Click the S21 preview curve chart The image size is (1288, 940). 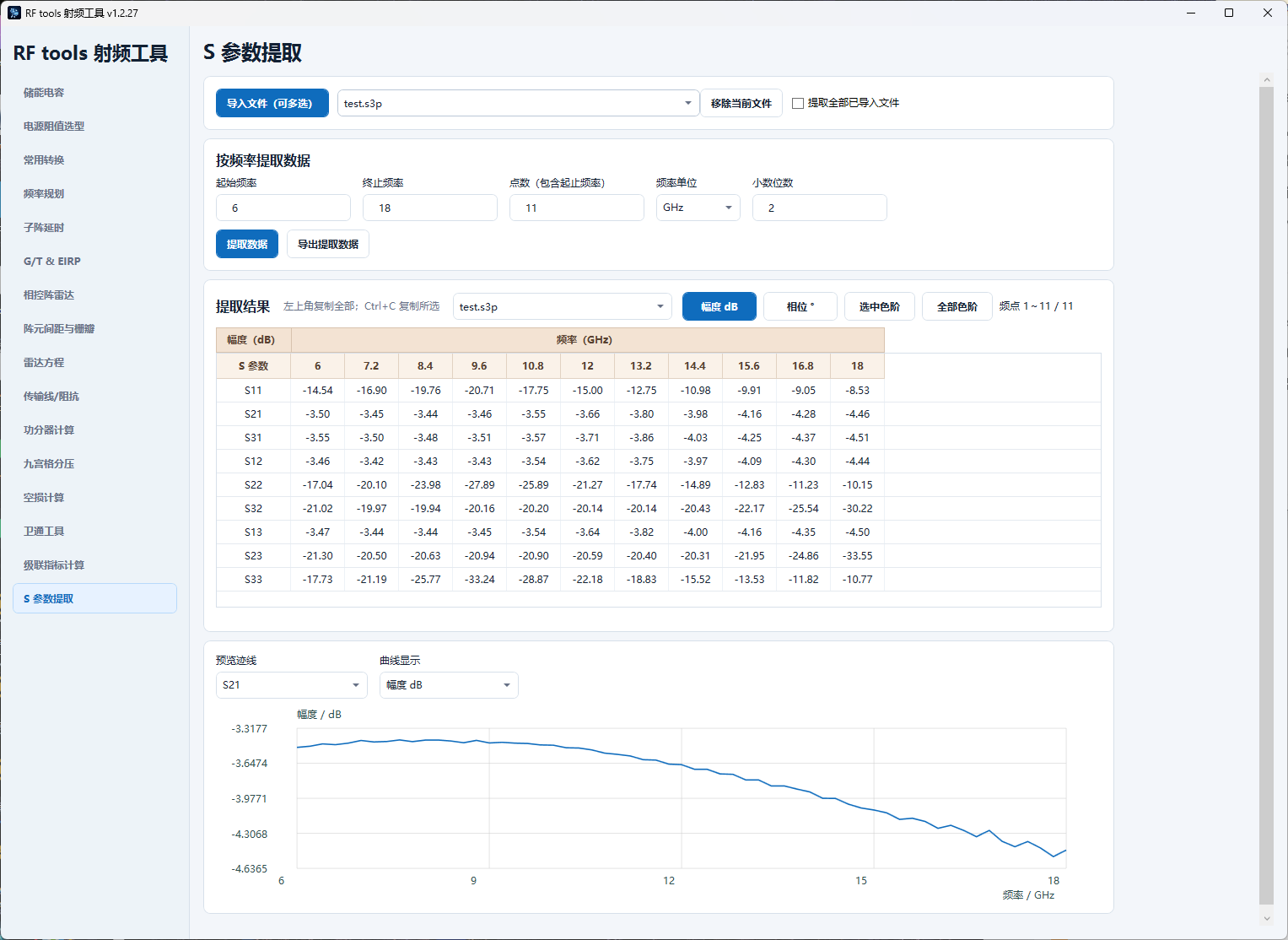[x=682, y=798]
